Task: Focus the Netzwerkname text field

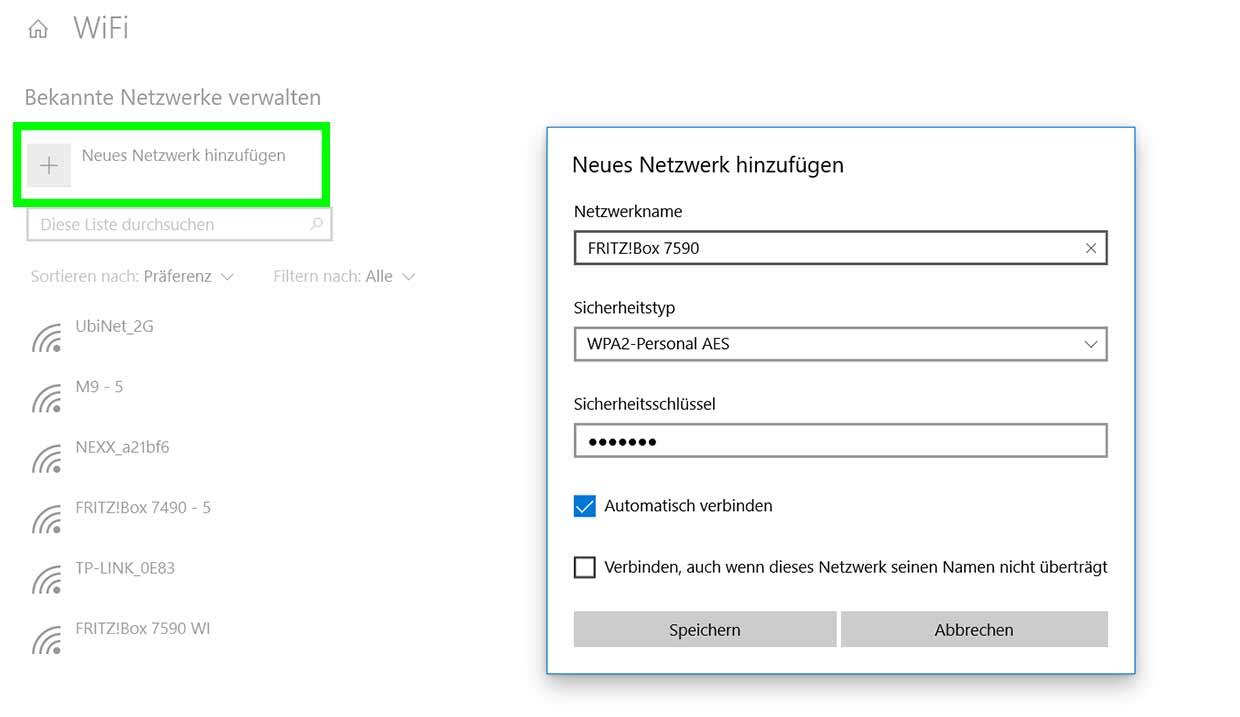Action: [x=841, y=248]
